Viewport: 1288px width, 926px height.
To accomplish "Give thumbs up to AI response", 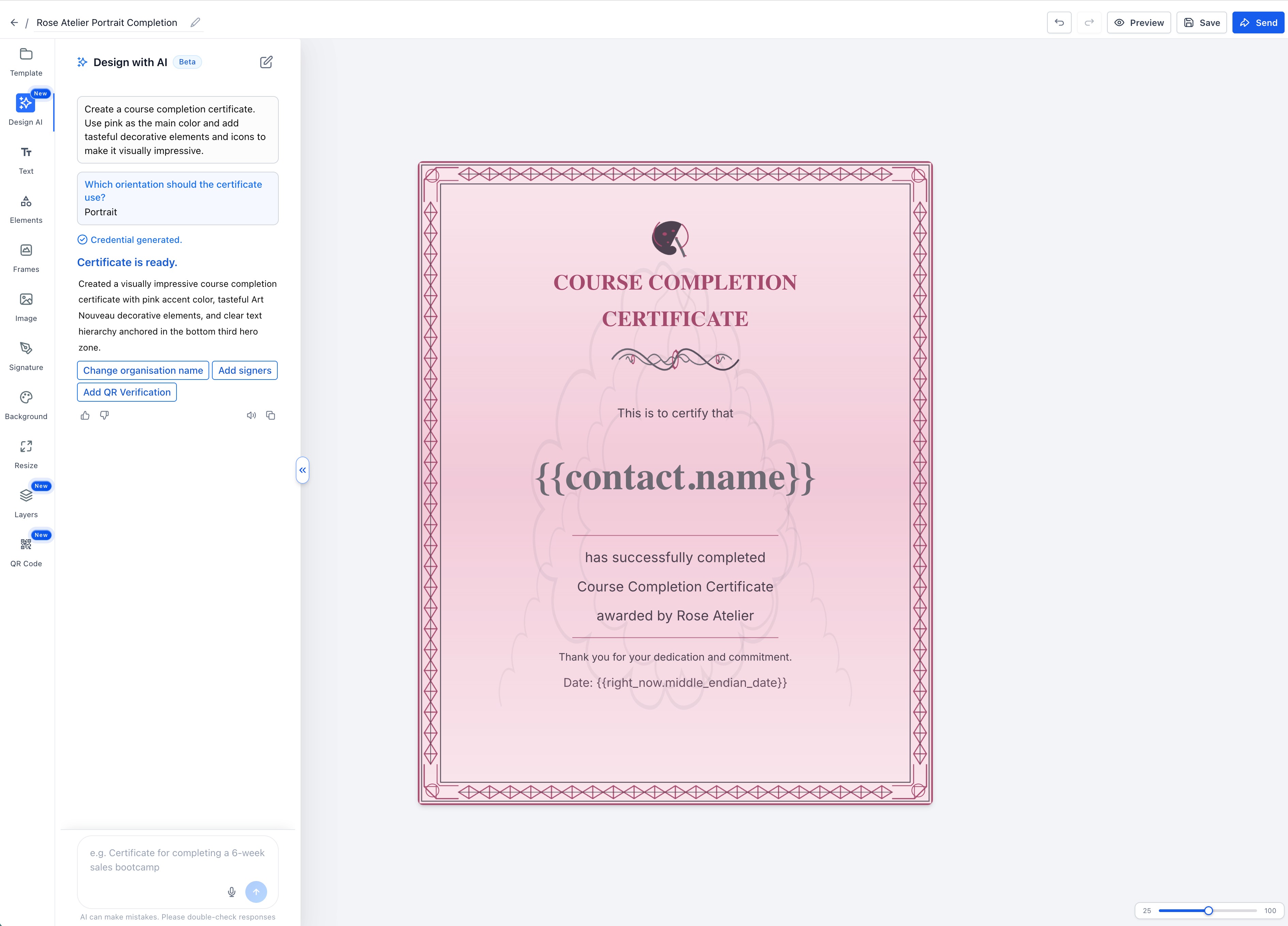I will (x=85, y=416).
